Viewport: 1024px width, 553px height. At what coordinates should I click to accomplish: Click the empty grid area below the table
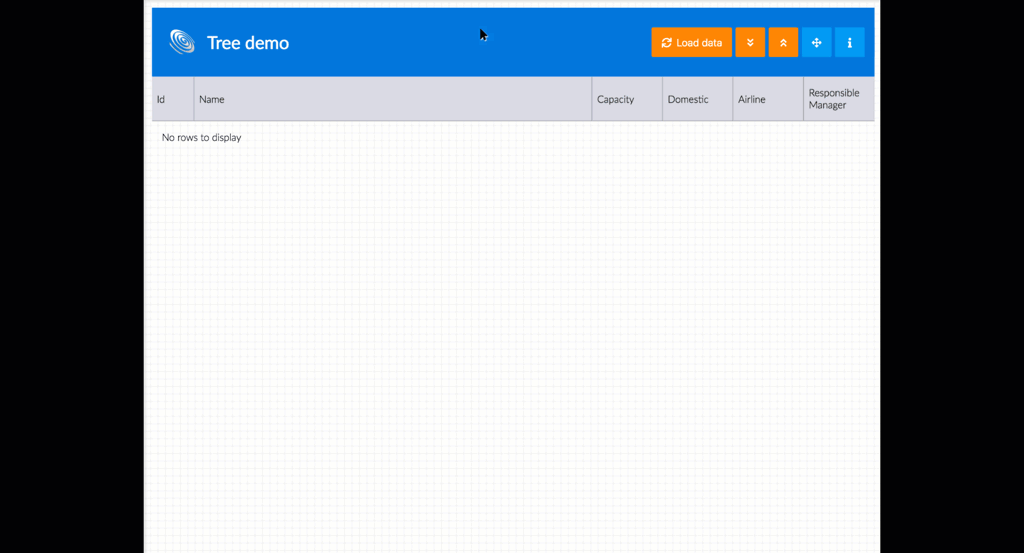[512, 350]
